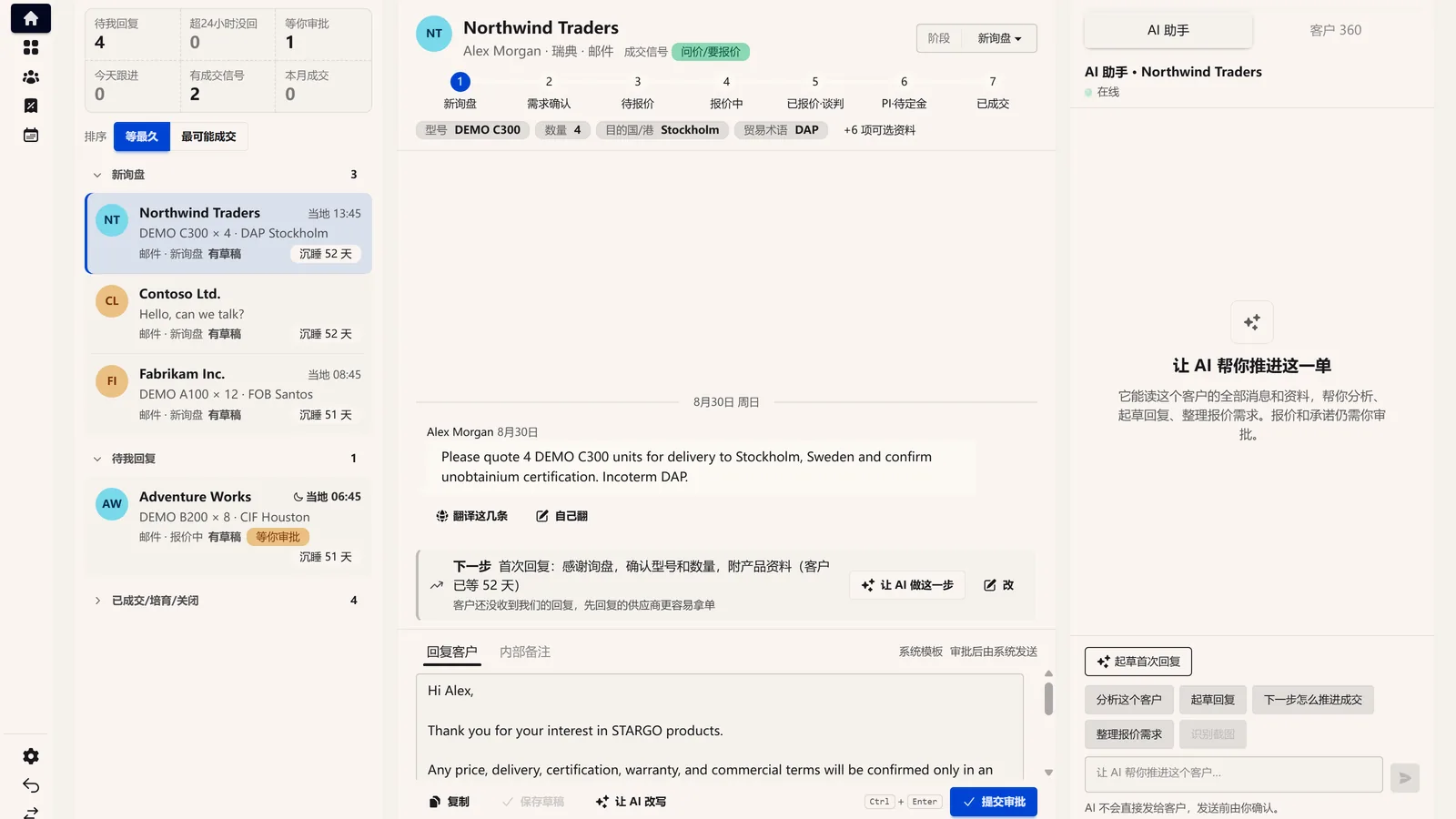Image resolution: width=1456 pixels, height=819 pixels.
Task: Click the reply editor scroll-down arrow
Action: (x=1048, y=773)
